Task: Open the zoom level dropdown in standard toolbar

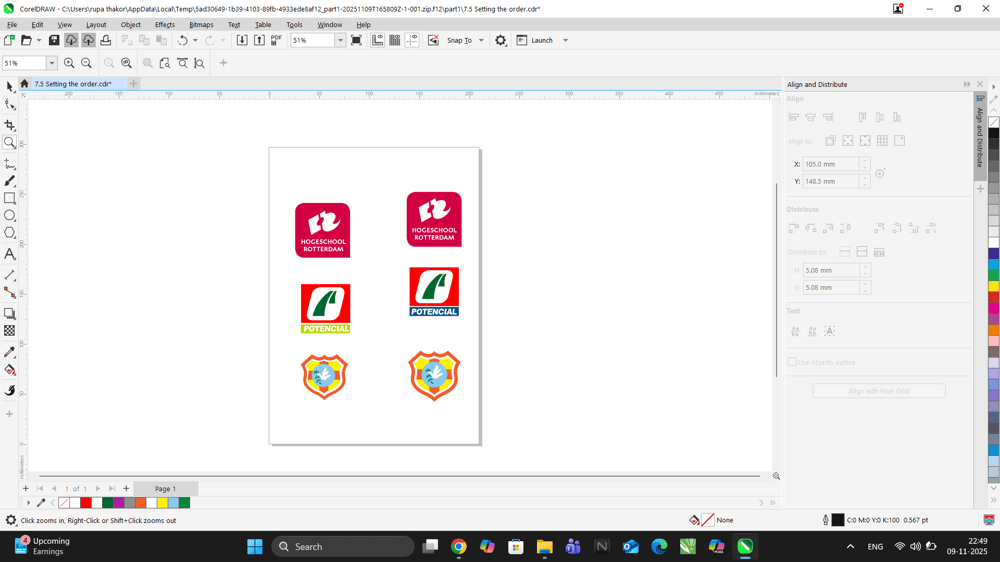Action: tap(340, 40)
